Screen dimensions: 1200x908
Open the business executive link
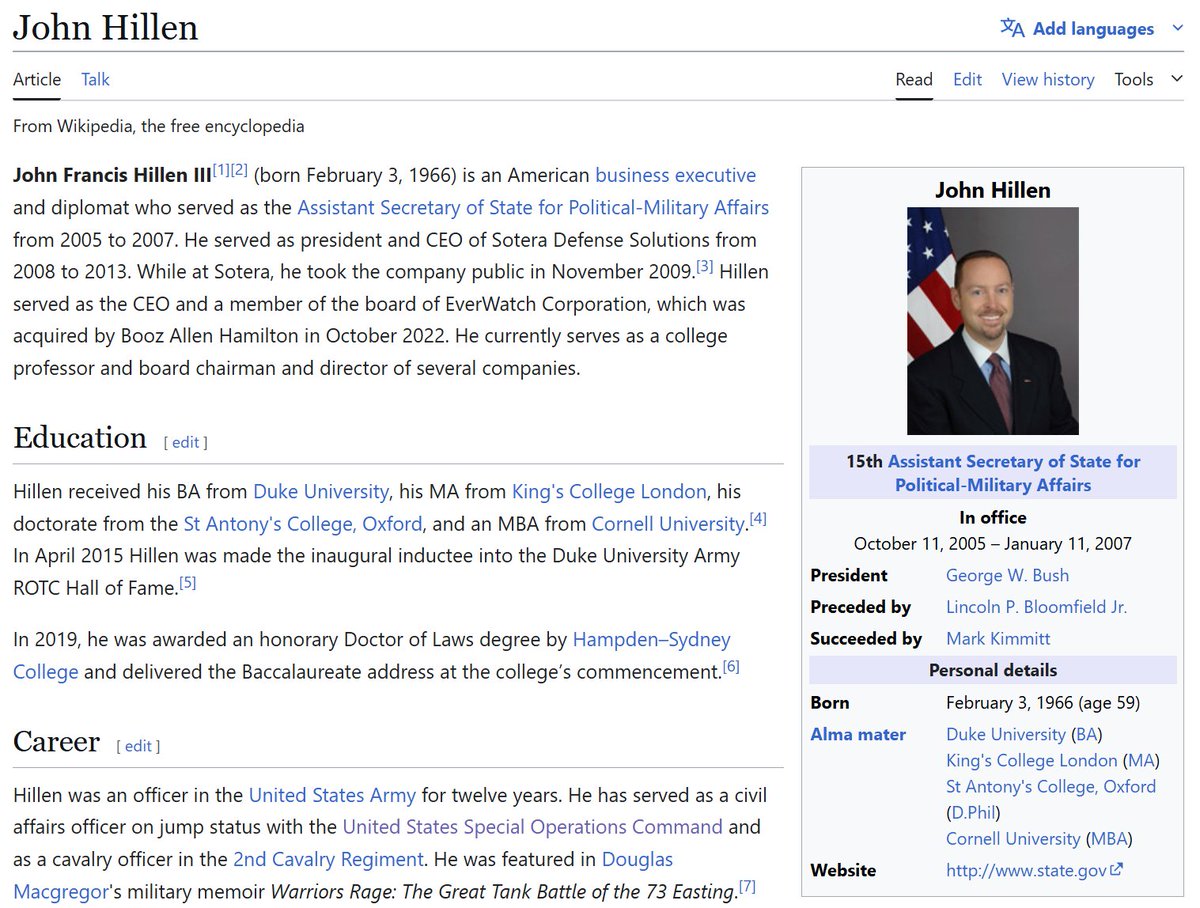coord(675,175)
